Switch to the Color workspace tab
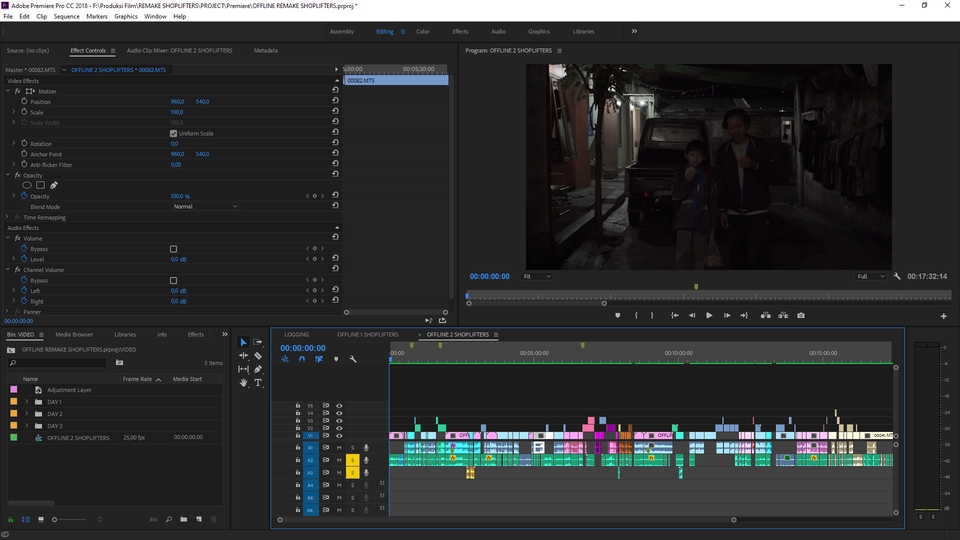 point(423,31)
